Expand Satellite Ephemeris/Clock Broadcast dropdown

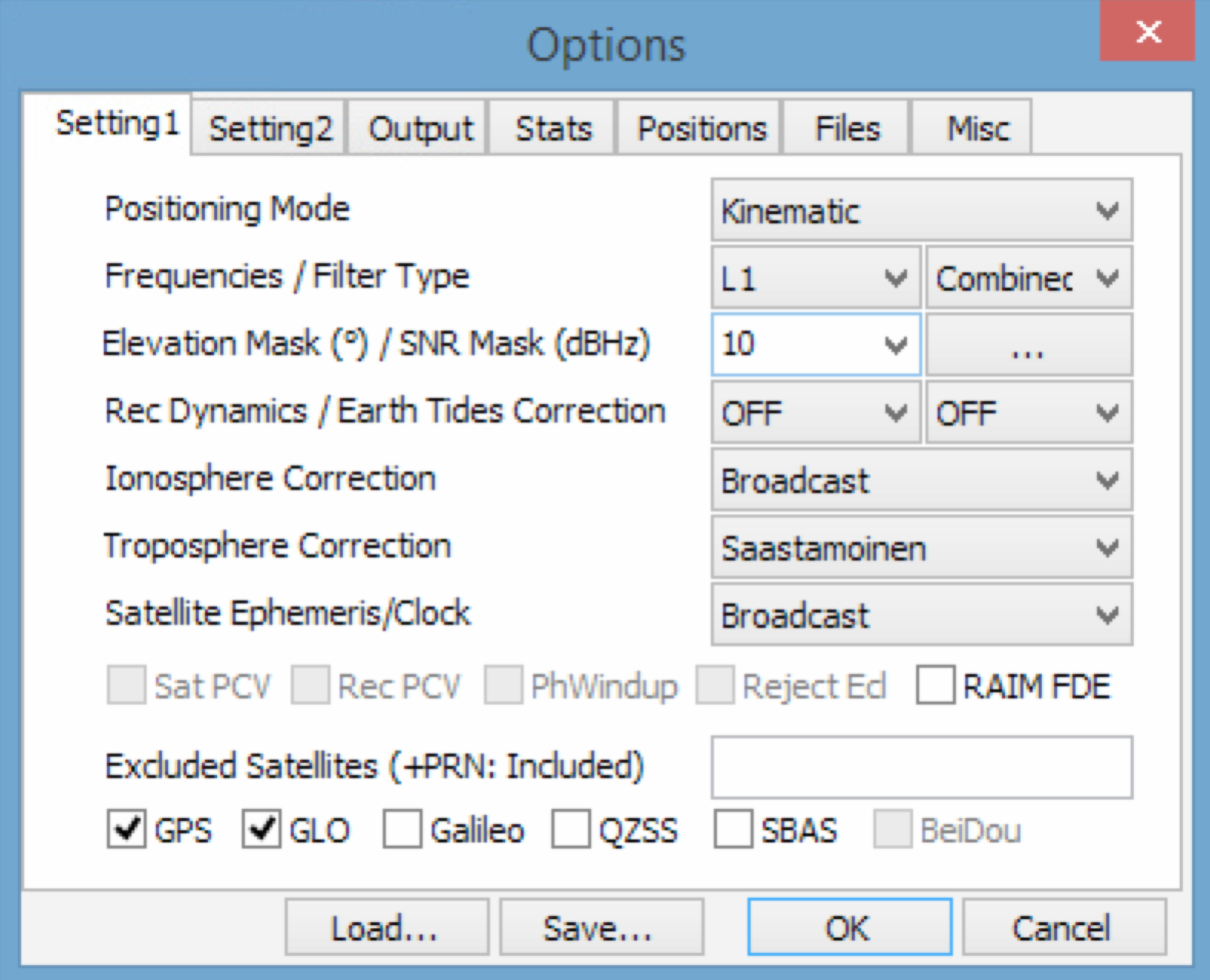[922, 615]
